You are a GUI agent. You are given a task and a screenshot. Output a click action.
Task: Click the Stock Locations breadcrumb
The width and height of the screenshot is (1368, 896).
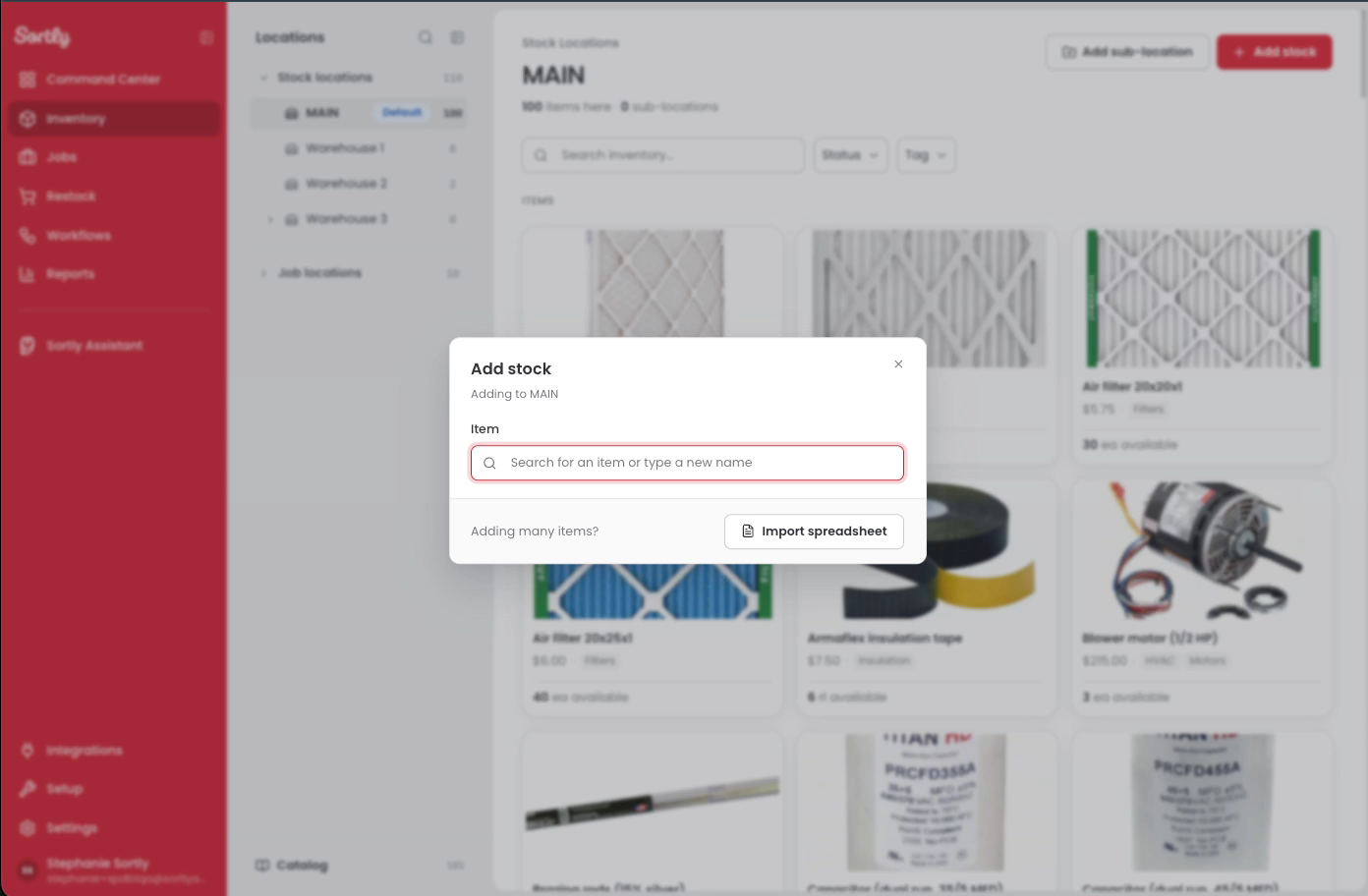click(x=570, y=43)
